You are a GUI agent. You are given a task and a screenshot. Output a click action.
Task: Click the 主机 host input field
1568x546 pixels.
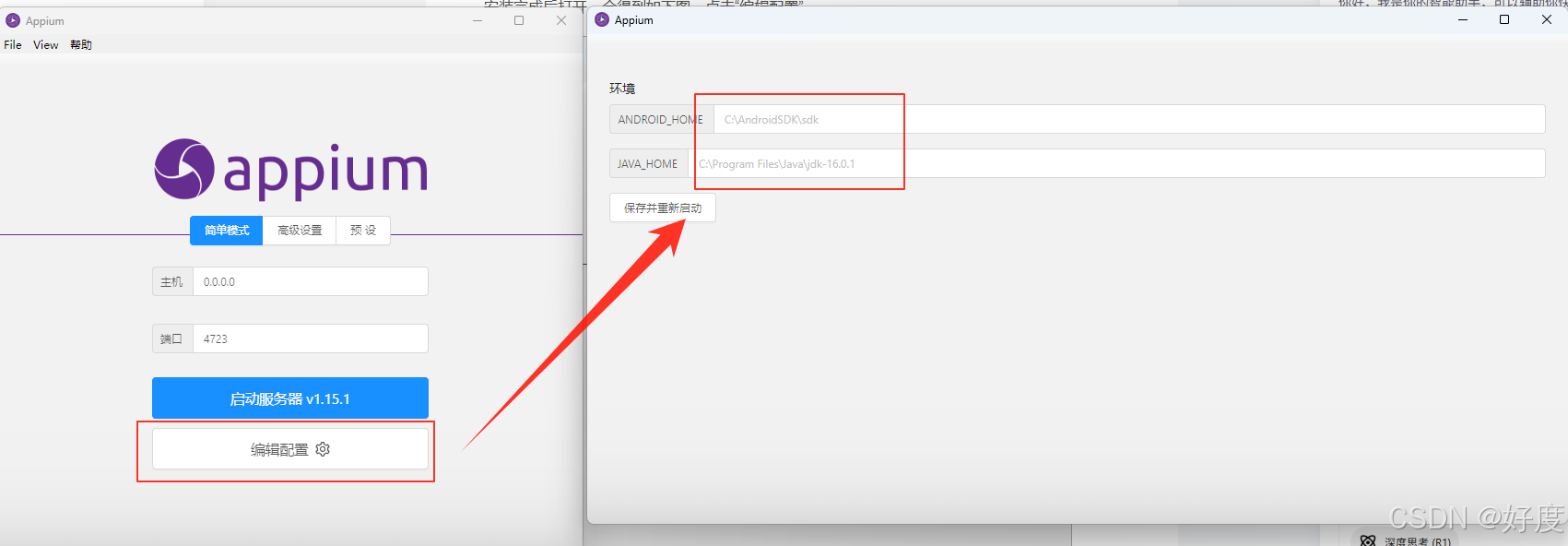[311, 281]
